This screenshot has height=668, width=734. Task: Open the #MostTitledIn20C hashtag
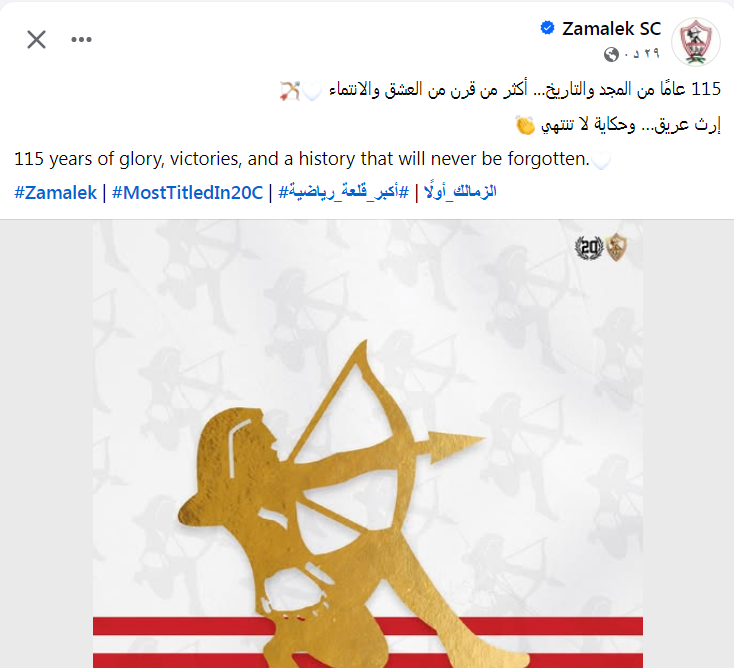point(187,192)
